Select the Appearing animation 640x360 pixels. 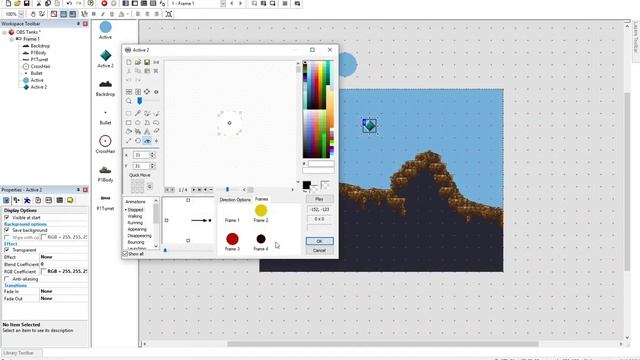(x=137, y=229)
